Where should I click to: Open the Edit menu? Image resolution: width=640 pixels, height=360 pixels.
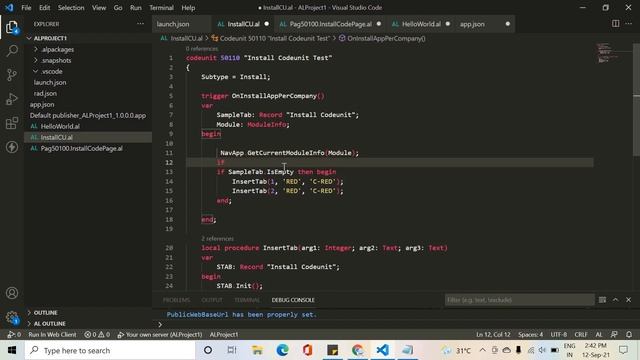click(44, 8)
